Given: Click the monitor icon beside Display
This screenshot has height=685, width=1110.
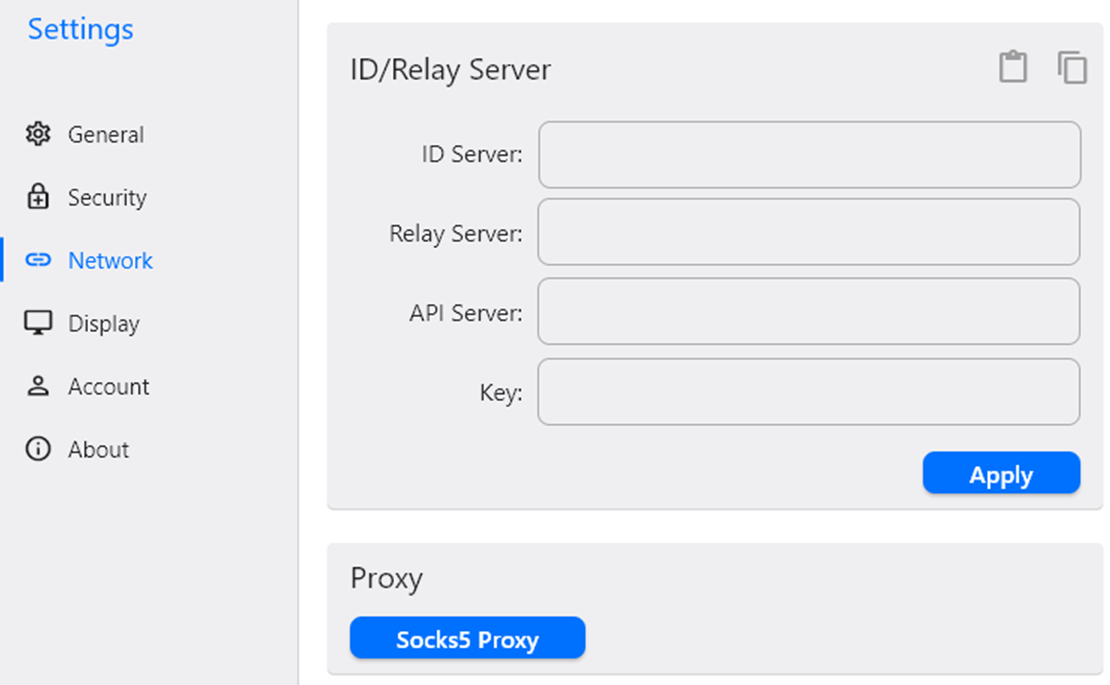Looking at the screenshot, I should click(x=38, y=323).
